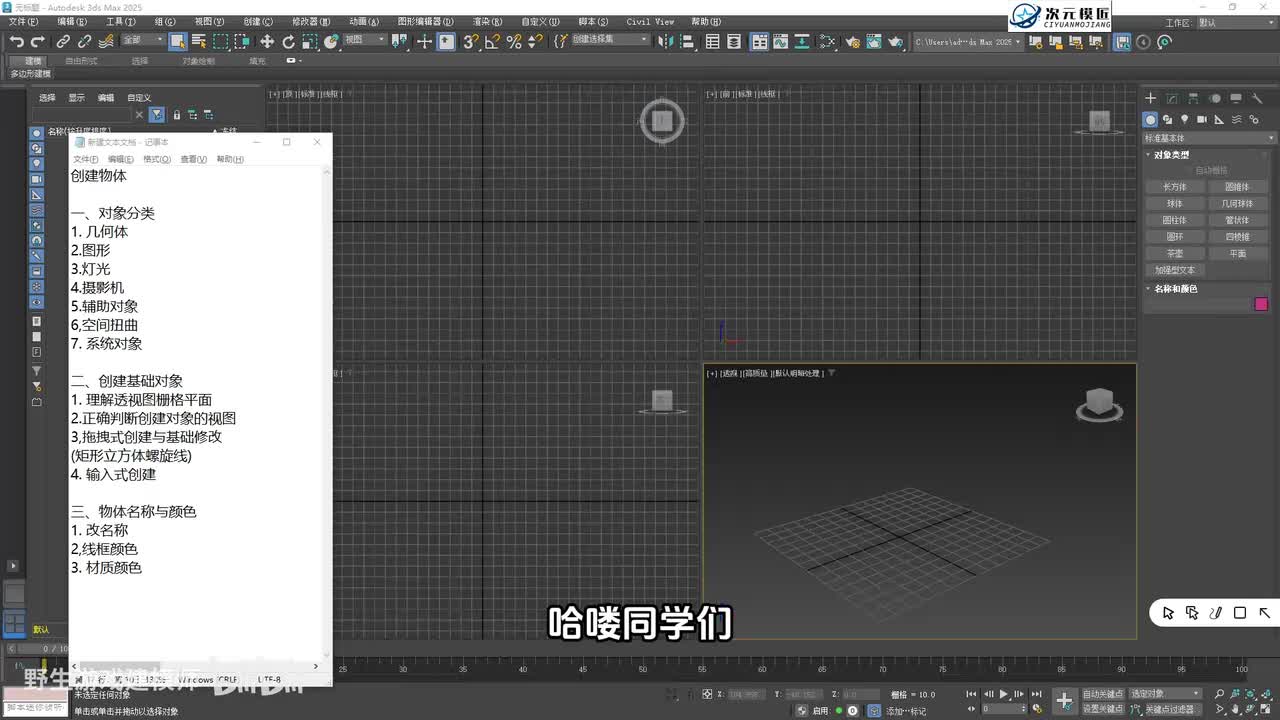
Task: Click the object name input field
Action: [x=1198, y=304]
